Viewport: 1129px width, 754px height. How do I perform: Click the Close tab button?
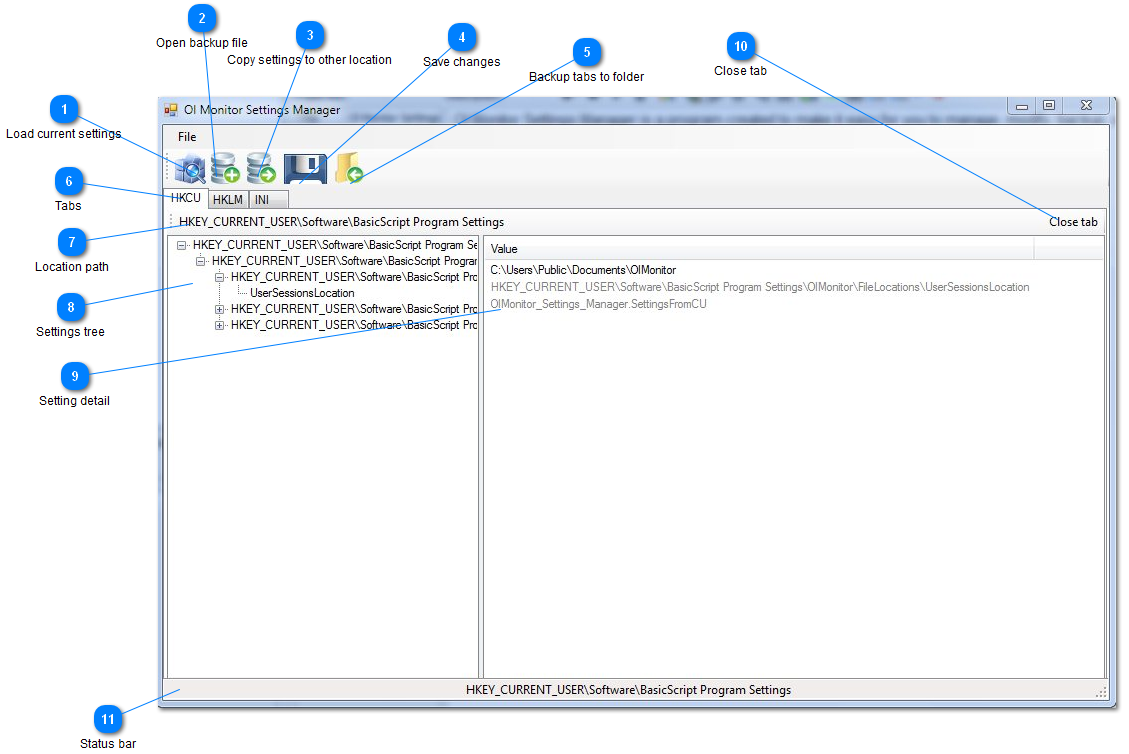tap(1073, 222)
